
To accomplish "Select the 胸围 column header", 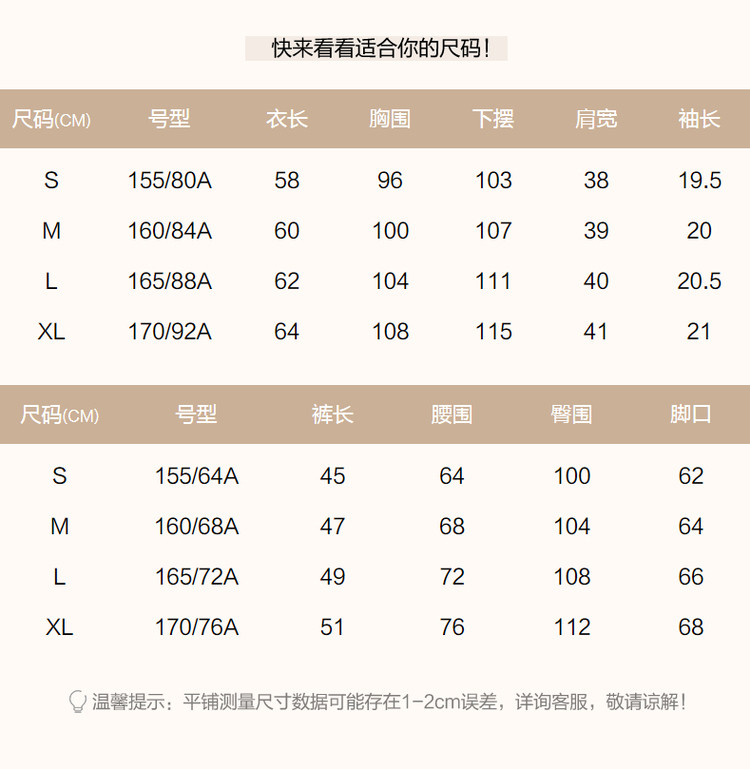I will click(390, 119).
